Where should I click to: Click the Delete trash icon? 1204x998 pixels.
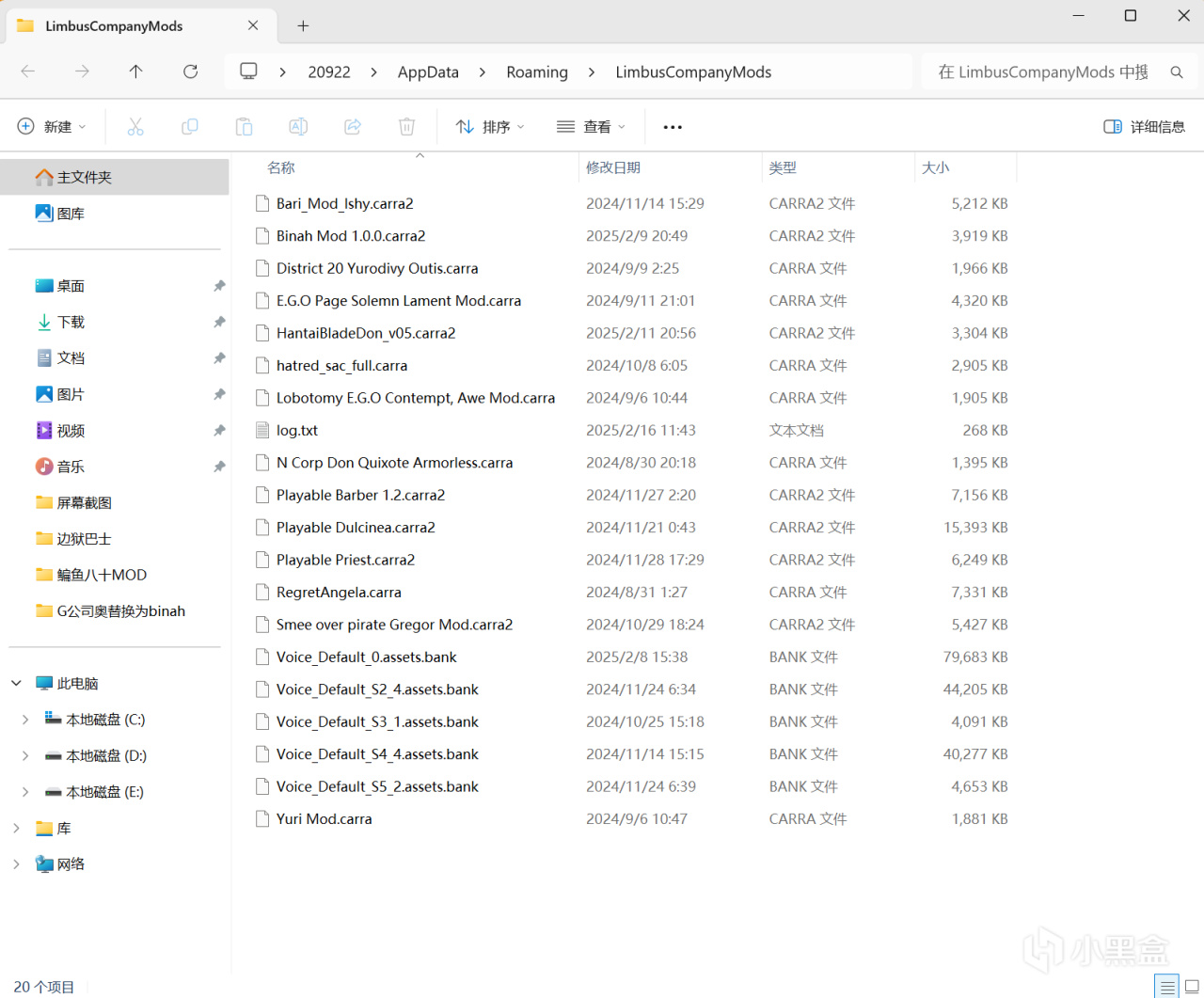pos(406,126)
